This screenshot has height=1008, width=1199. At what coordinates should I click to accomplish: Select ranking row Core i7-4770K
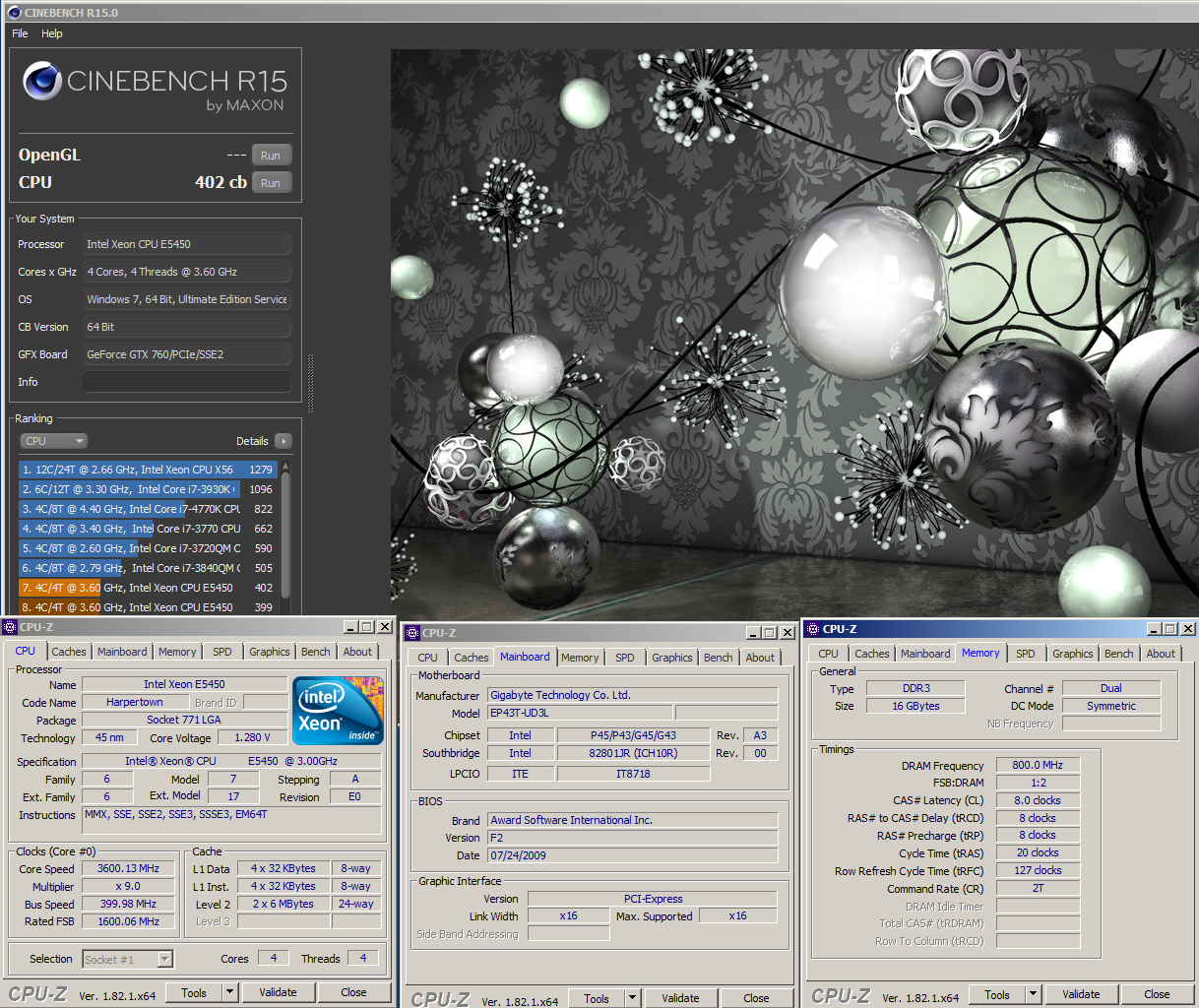(148, 509)
